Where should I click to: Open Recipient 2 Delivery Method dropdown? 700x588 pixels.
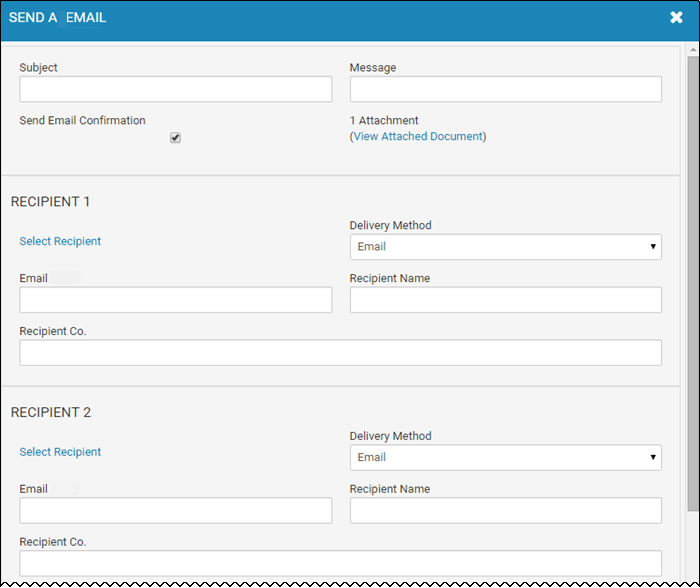[505, 457]
